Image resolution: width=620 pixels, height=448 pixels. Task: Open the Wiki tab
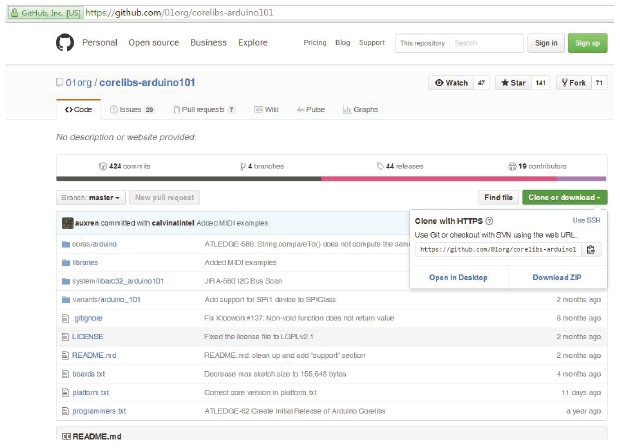click(266, 110)
